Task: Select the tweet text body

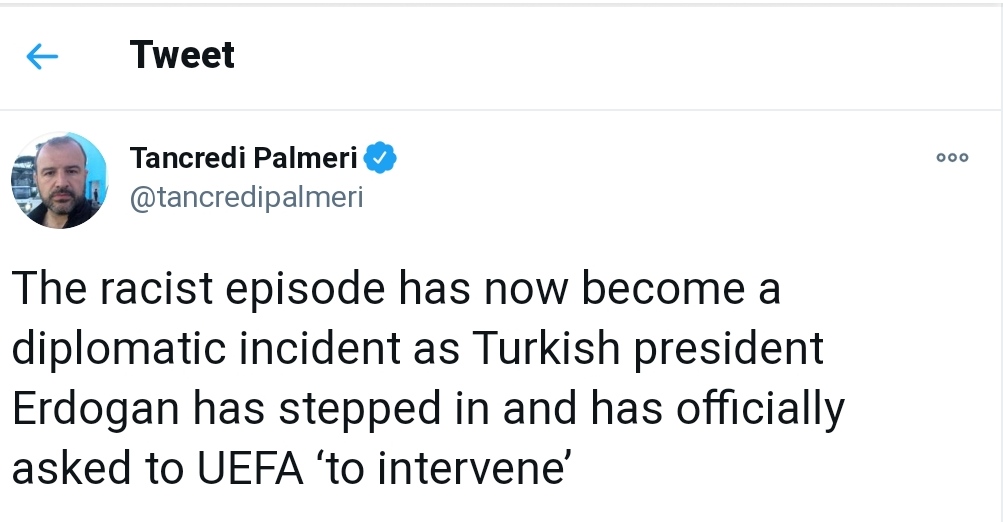Action: (x=429, y=378)
